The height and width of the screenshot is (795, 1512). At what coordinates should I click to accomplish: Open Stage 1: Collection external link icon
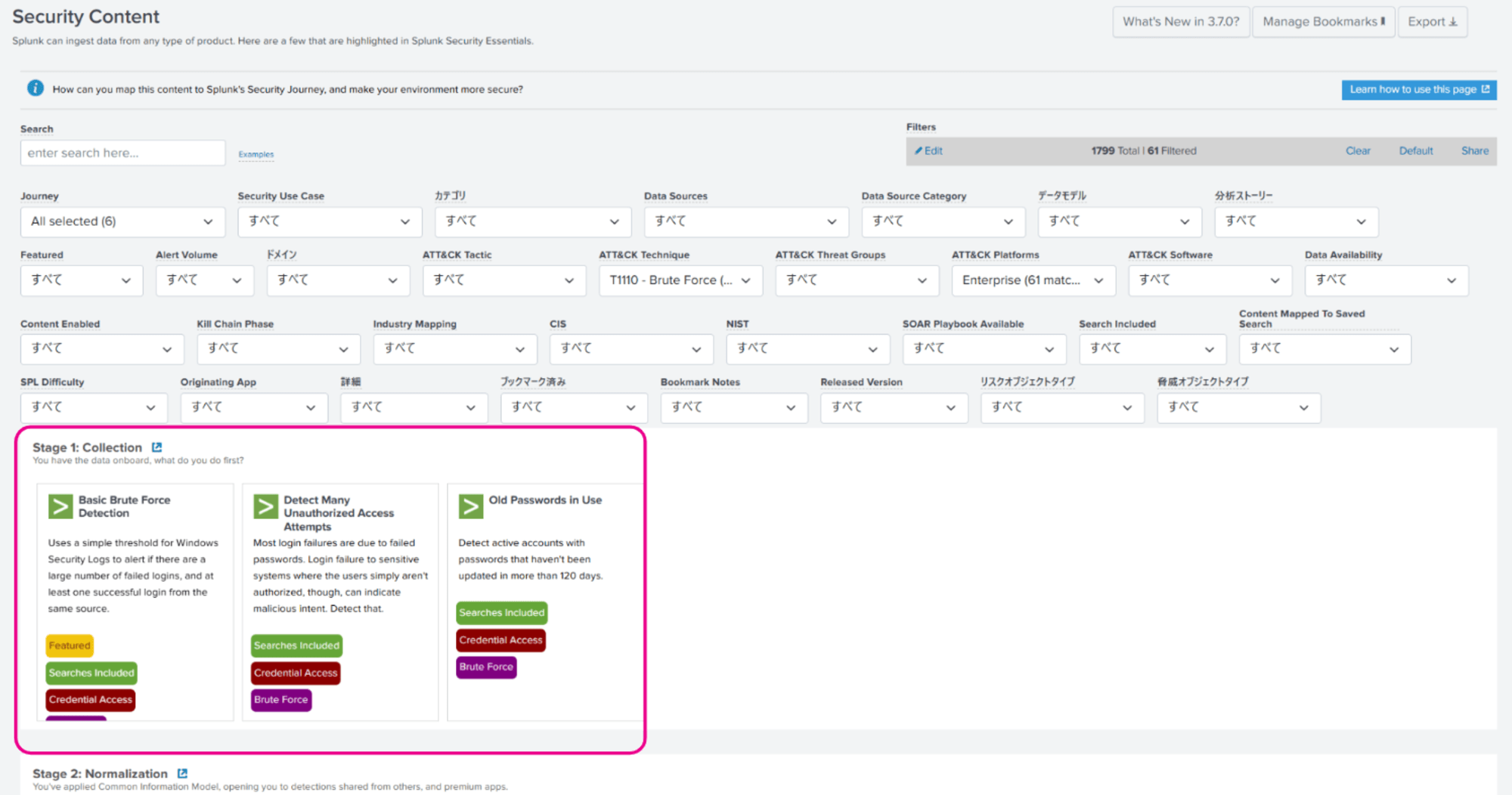point(156,447)
